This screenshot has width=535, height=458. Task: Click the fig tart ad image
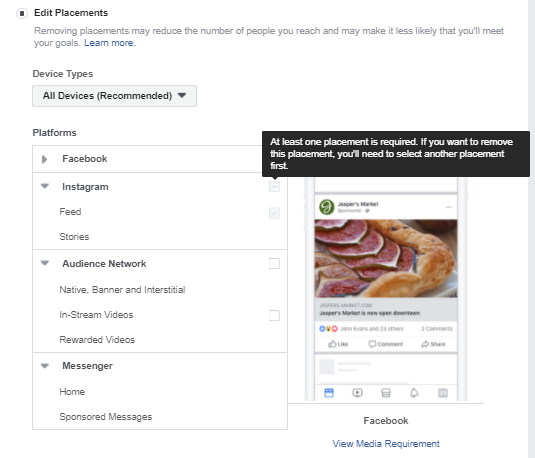[386, 258]
